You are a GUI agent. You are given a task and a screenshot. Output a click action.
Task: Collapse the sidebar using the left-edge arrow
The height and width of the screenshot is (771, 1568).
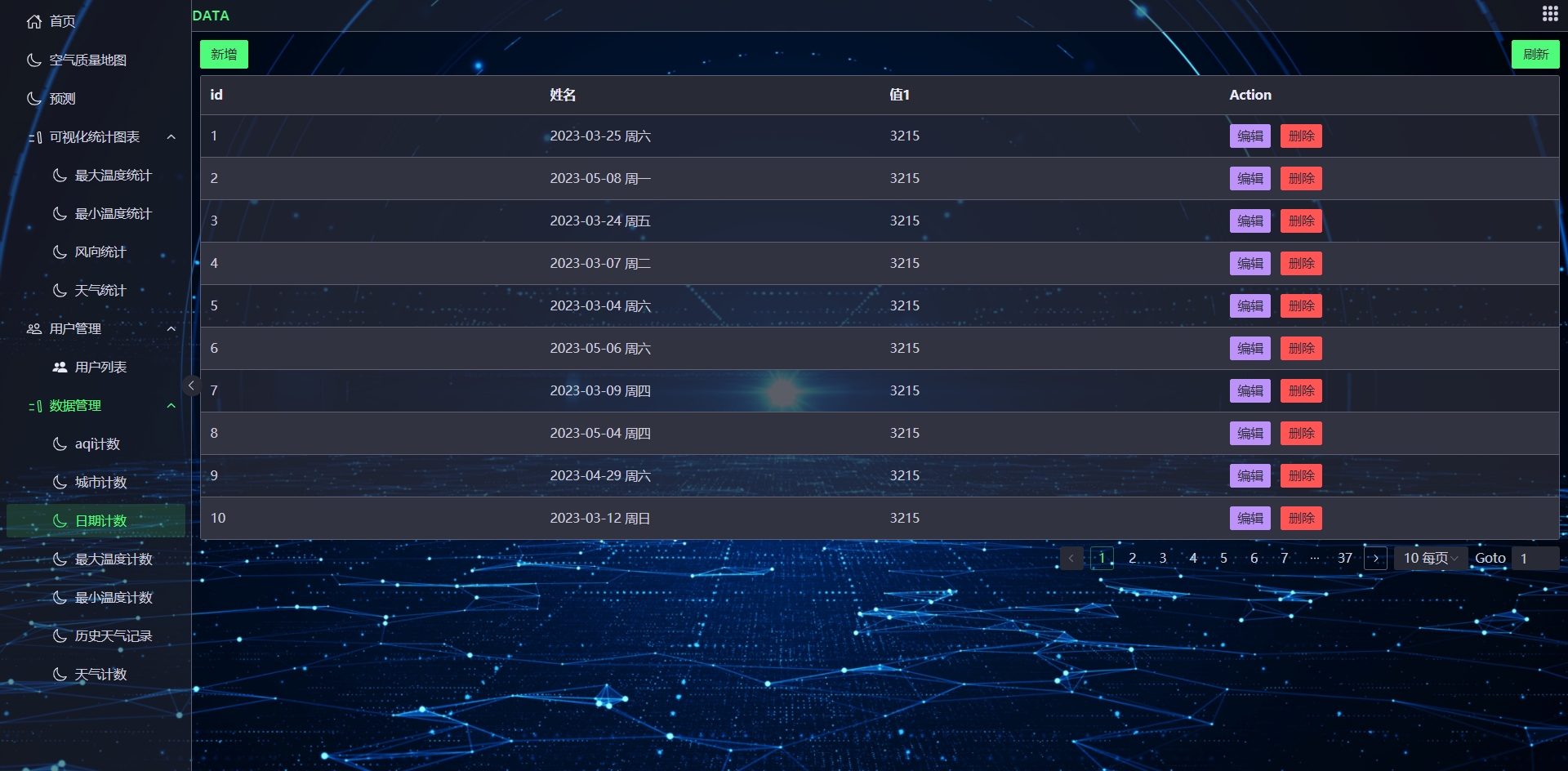(192, 385)
